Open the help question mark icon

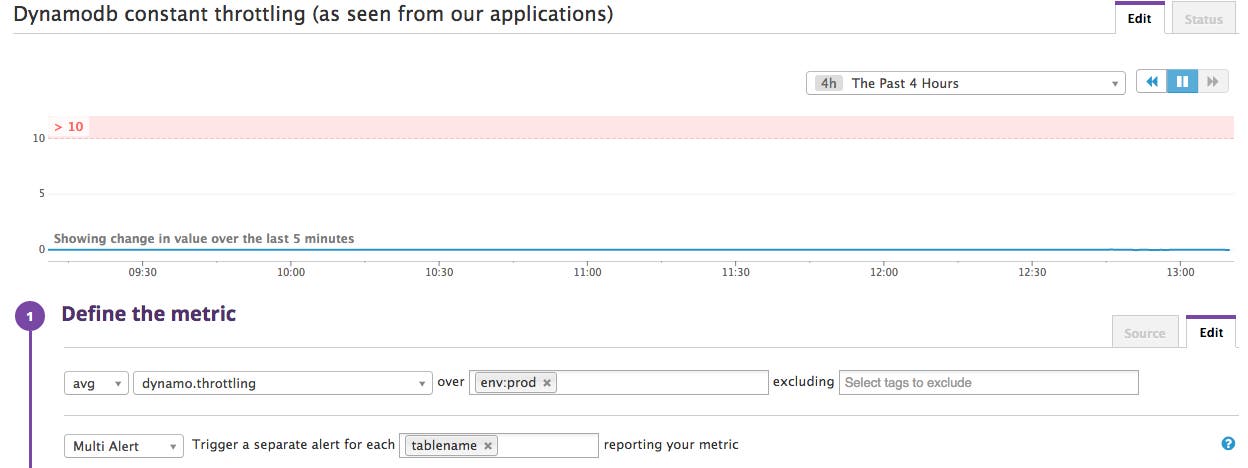pos(1228,445)
